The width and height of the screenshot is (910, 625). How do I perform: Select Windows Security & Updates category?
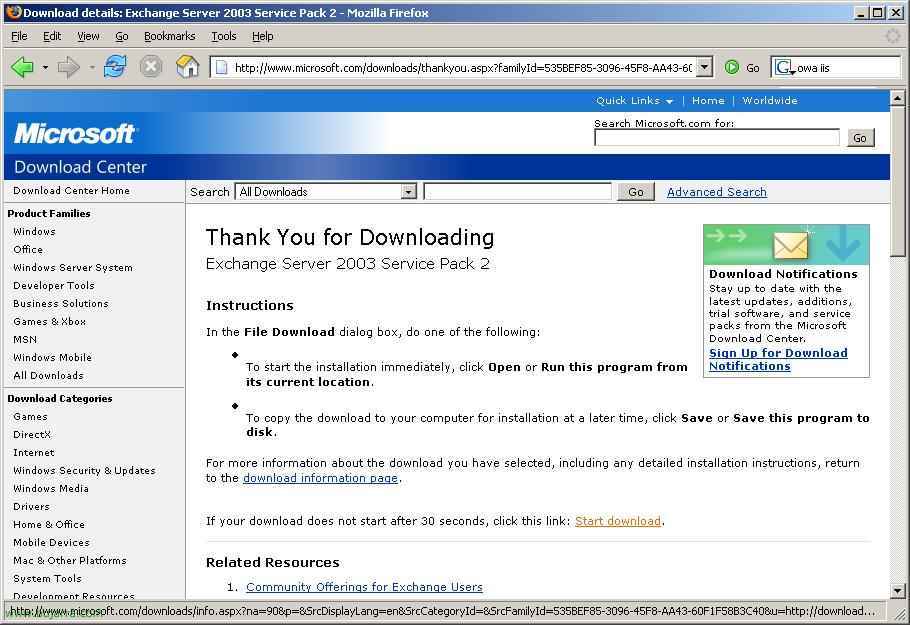[84, 470]
